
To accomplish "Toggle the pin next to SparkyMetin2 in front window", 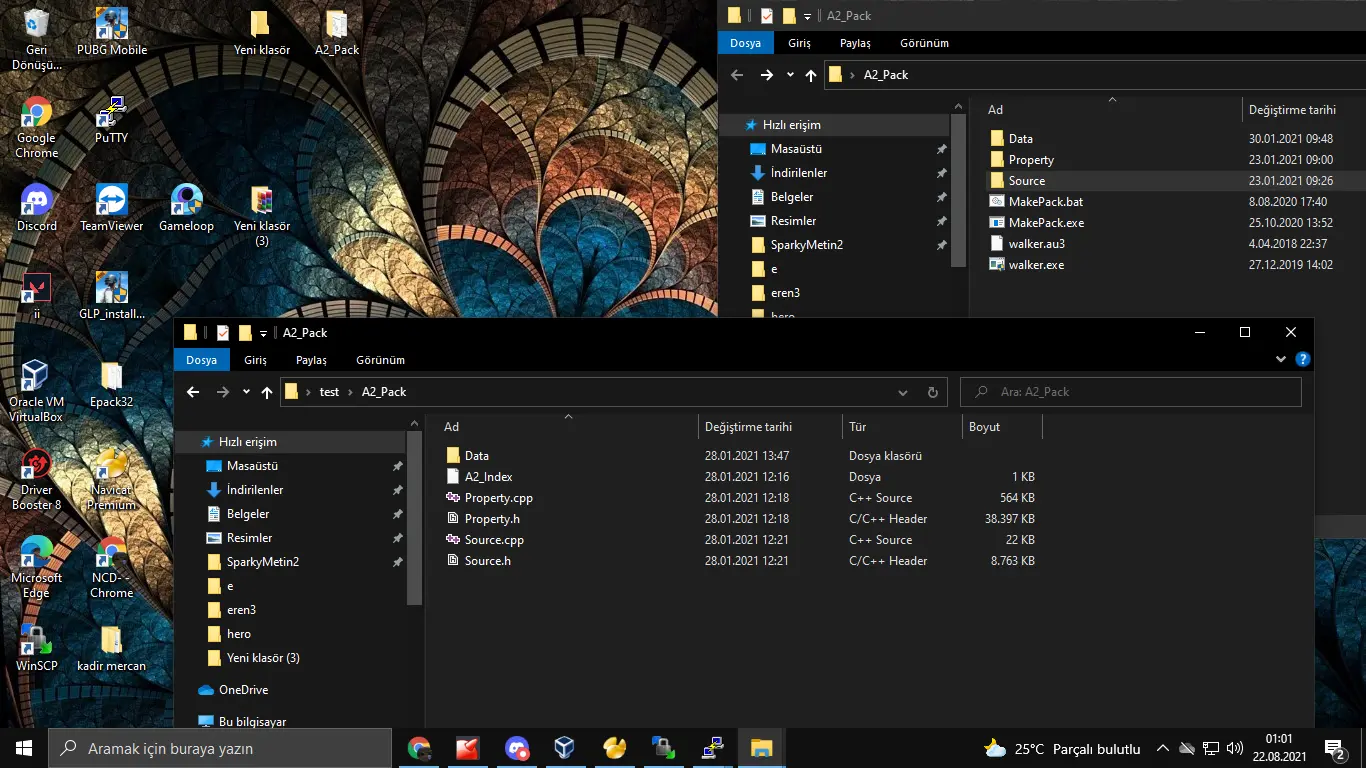I will pyautogui.click(x=397, y=562).
